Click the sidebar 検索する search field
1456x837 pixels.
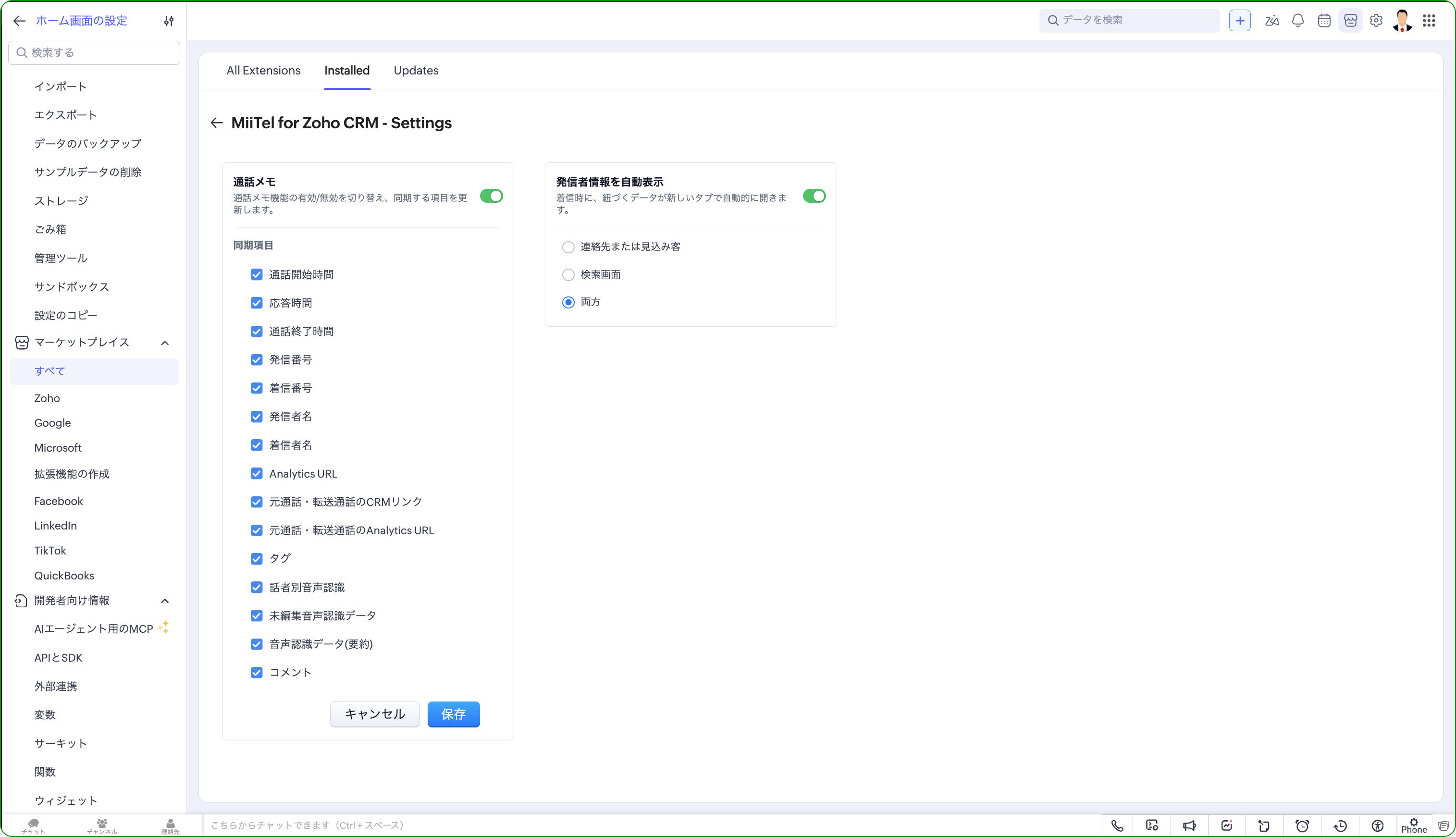point(94,53)
